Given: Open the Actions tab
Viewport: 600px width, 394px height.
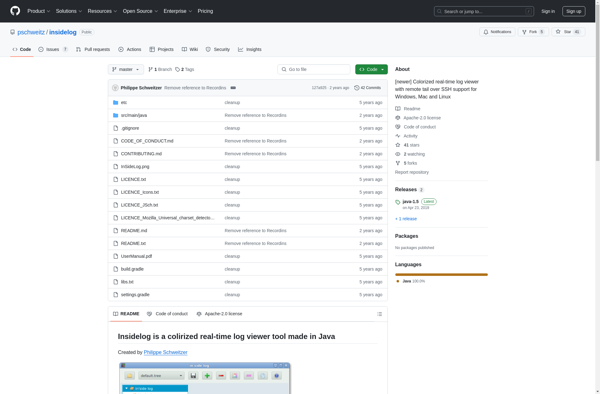Looking at the screenshot, I should 130,49.
